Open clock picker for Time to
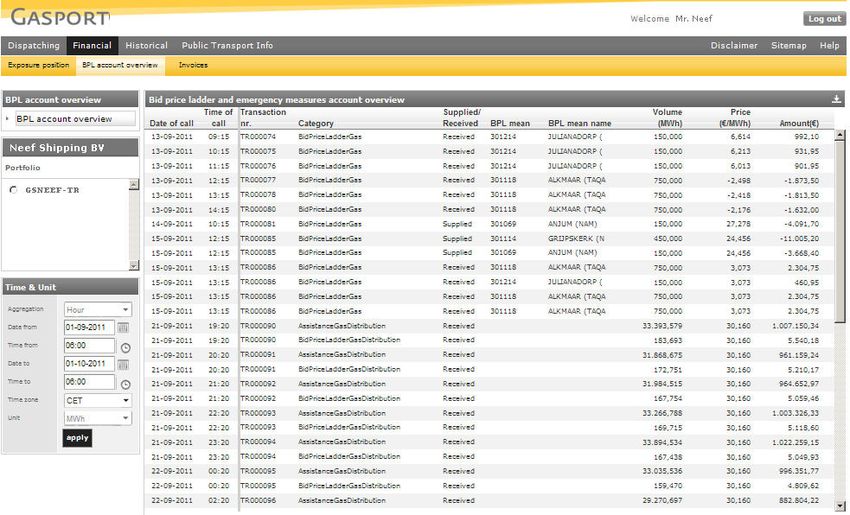 point(125,384)
